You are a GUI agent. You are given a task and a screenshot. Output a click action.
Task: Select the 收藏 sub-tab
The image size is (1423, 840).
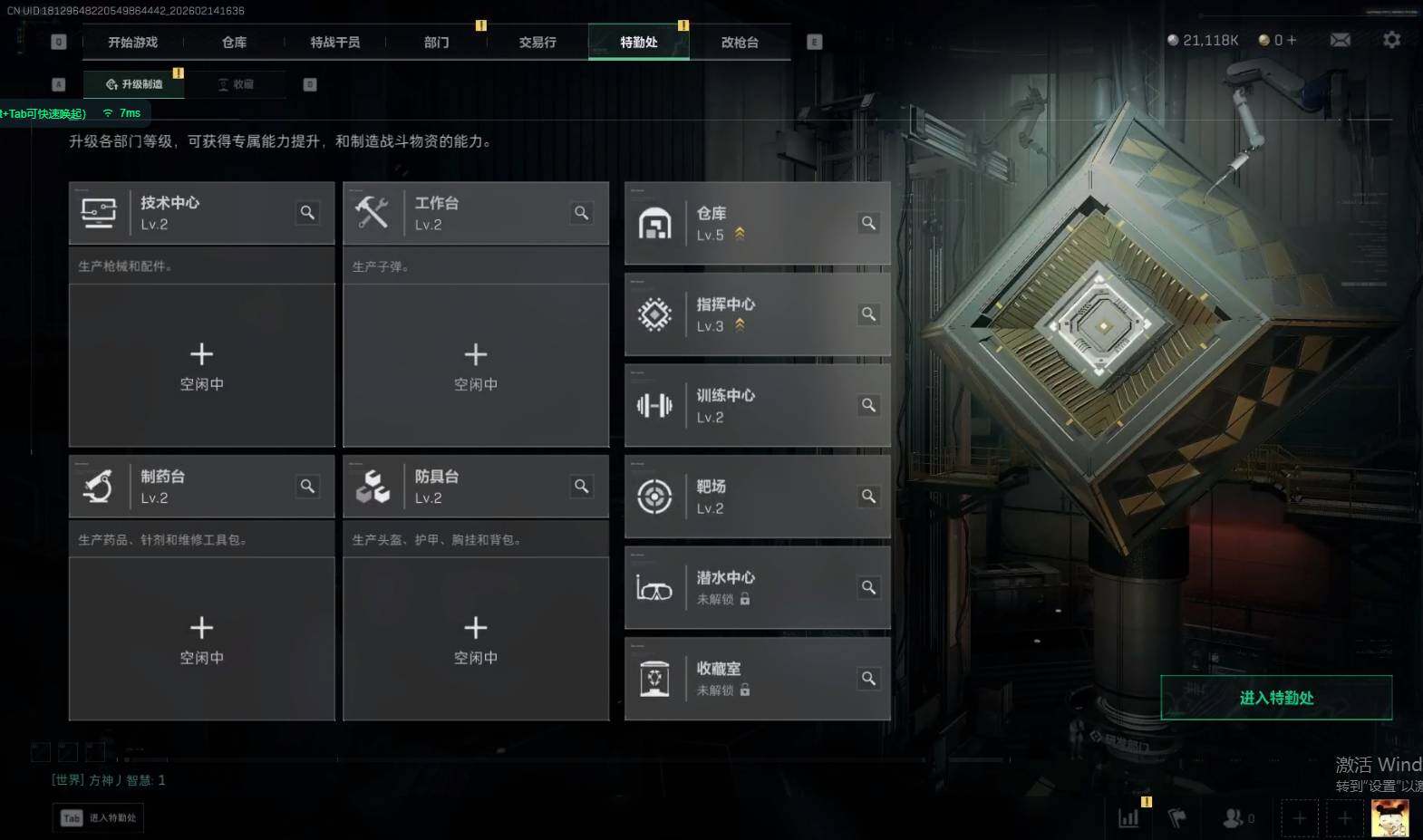click(x=236, y=84)
